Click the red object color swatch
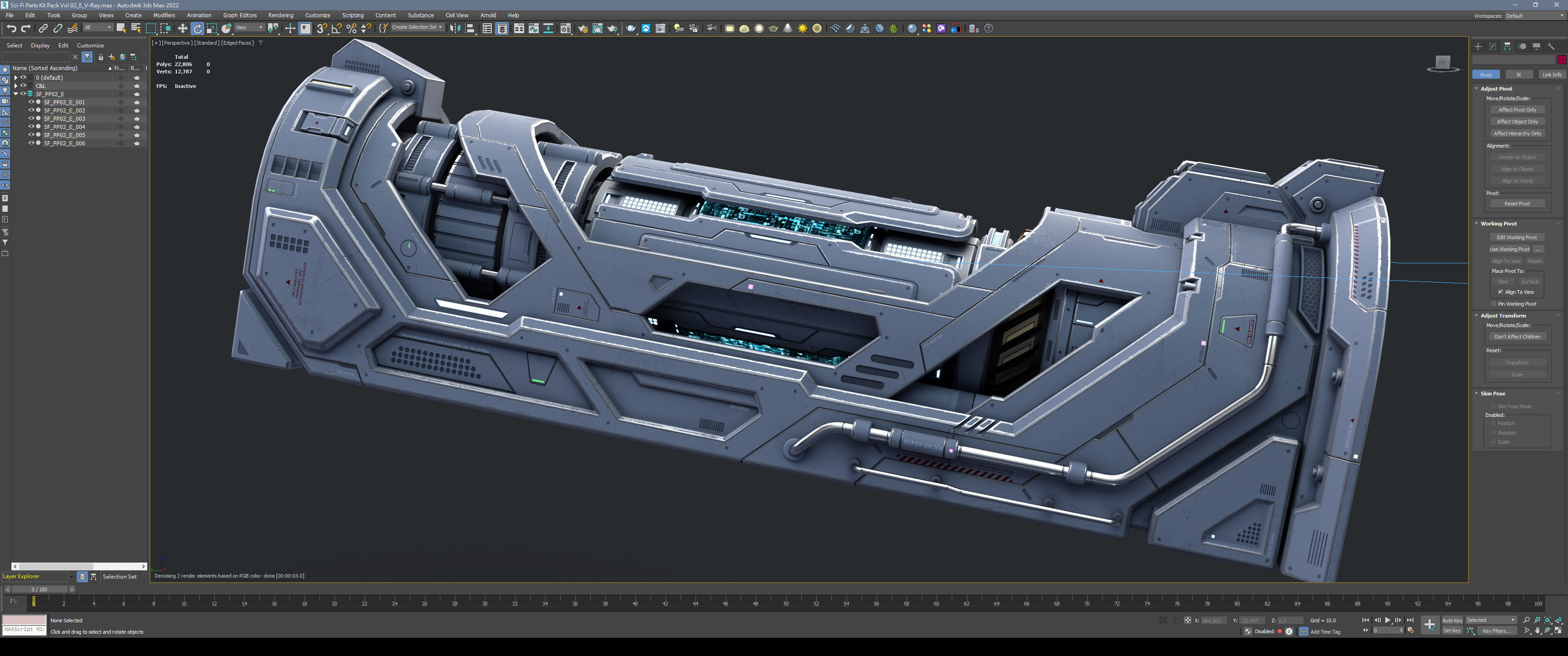This screenshot has width=1568, height=656. pyautogui.click(x=1561, y=60)
